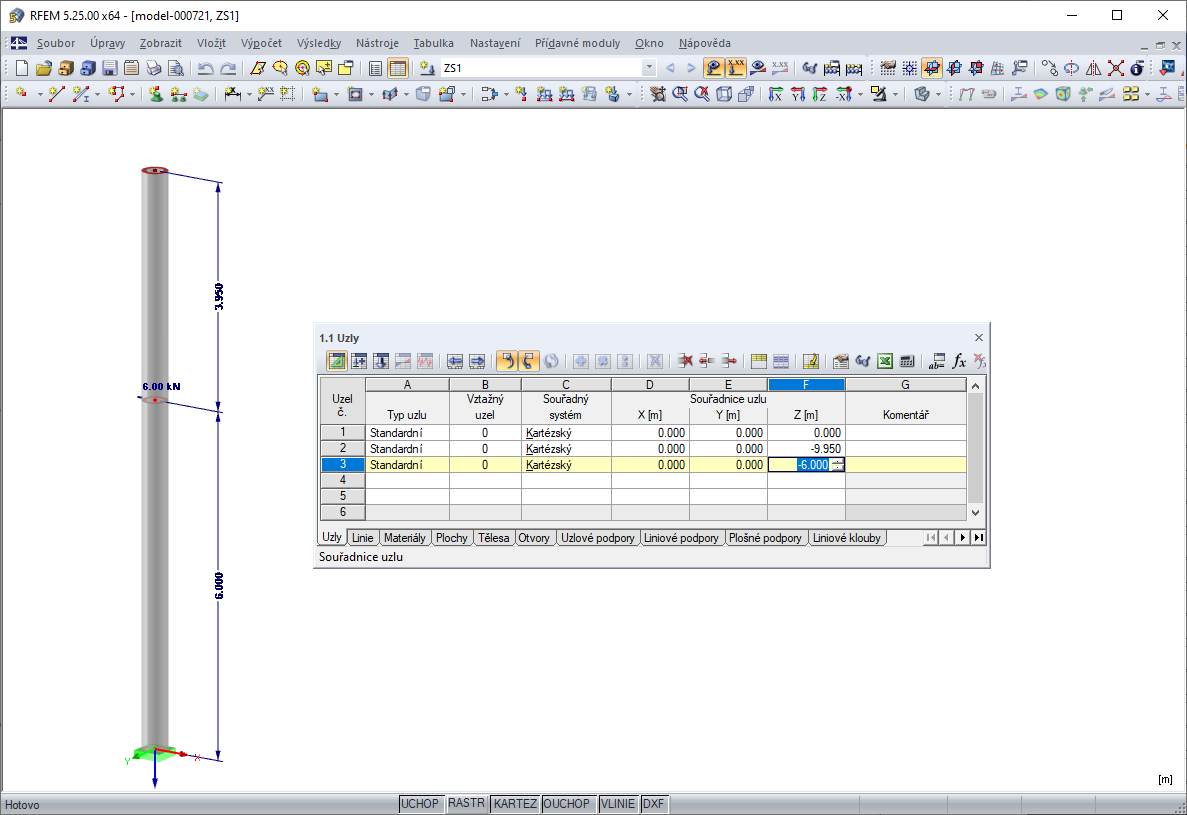This screenshot has width=1187, height=815.
Task: Toggle KARTEZ mode in status bar
Action: pos(515,804)
